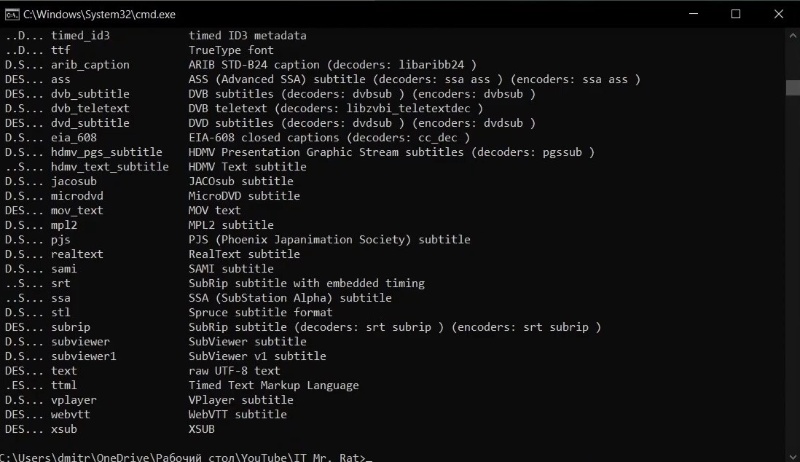Click the webvtt codec name
Screen dimensions: 800x462
click(73, 414)
